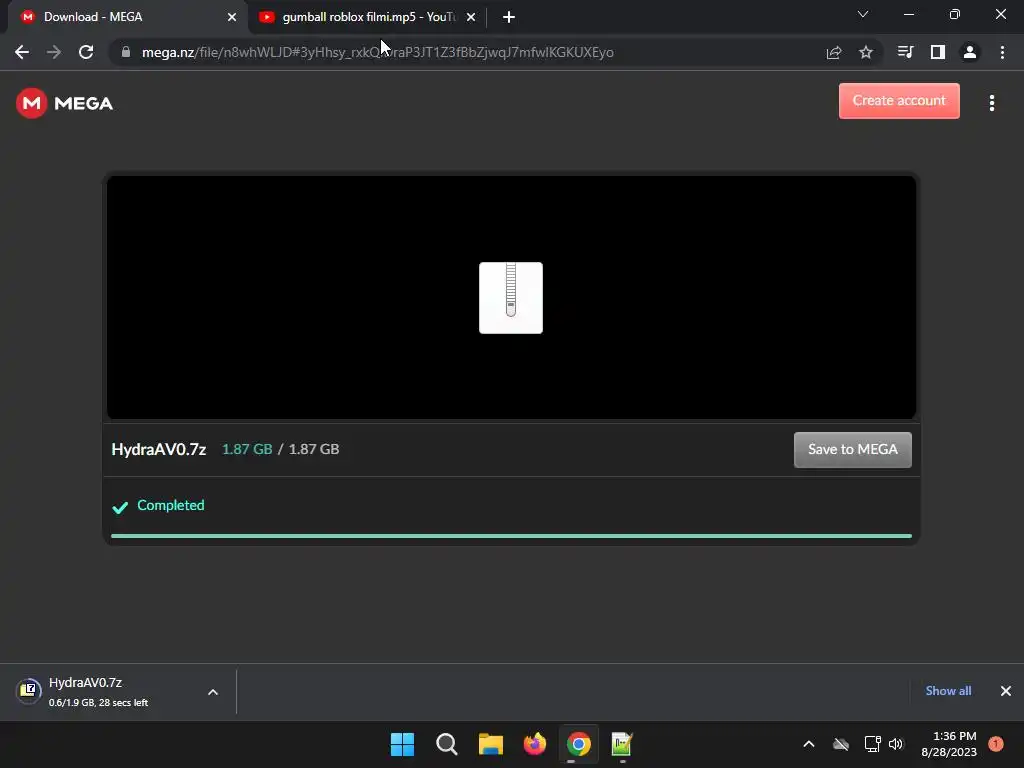Click the Chrome taskbar icon
1024x768 pixels.
[x=579, y=744]
